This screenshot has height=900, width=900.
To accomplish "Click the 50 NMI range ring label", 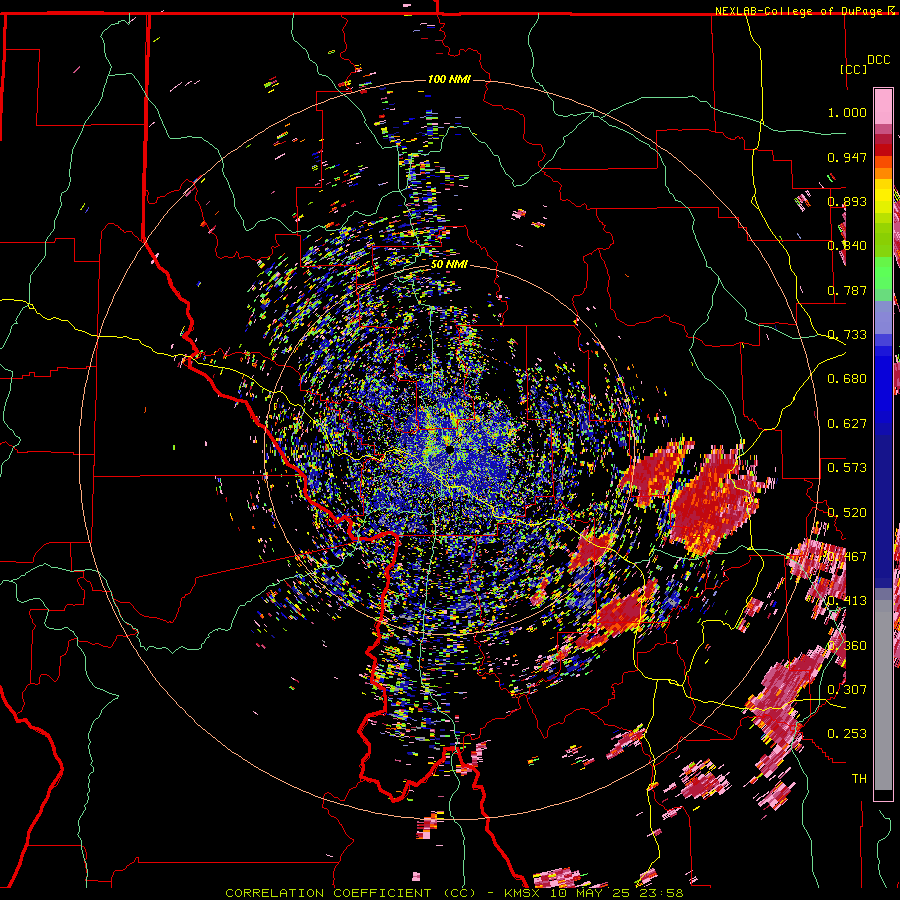I will (x=449, y=265).
